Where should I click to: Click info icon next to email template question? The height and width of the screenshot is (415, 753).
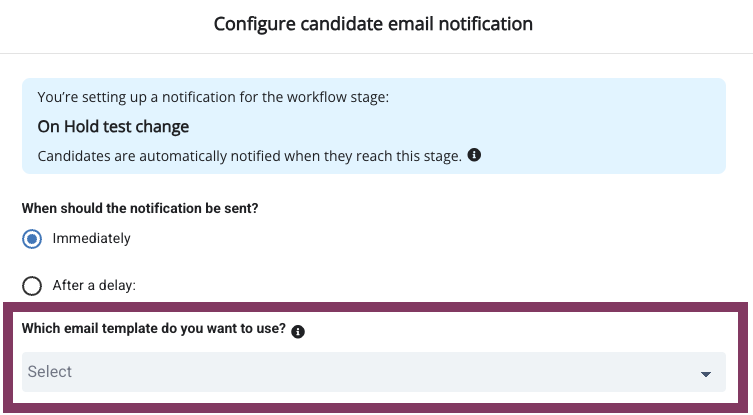click(x=298, y=331)
